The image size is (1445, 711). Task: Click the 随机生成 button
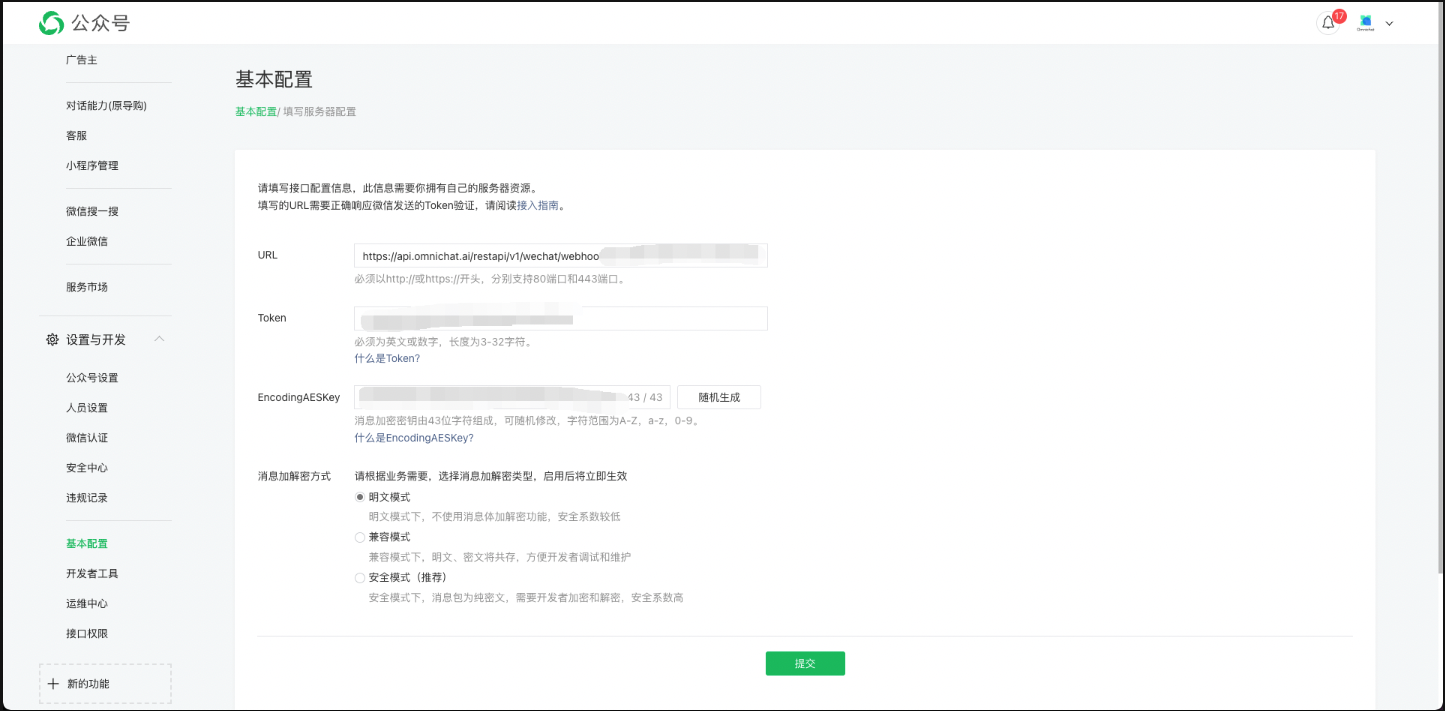pyautogui.click(x=718, y=397)
